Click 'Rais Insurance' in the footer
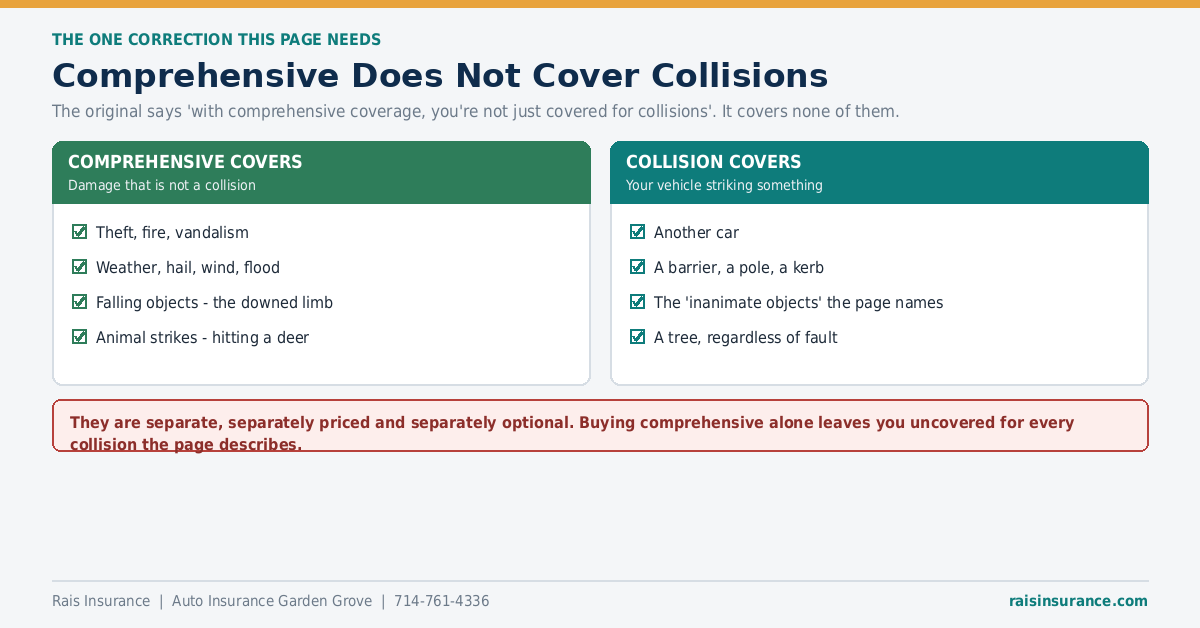Image resolution: width=1200 pixels, height=628 pixels. (x=101, y=601)
